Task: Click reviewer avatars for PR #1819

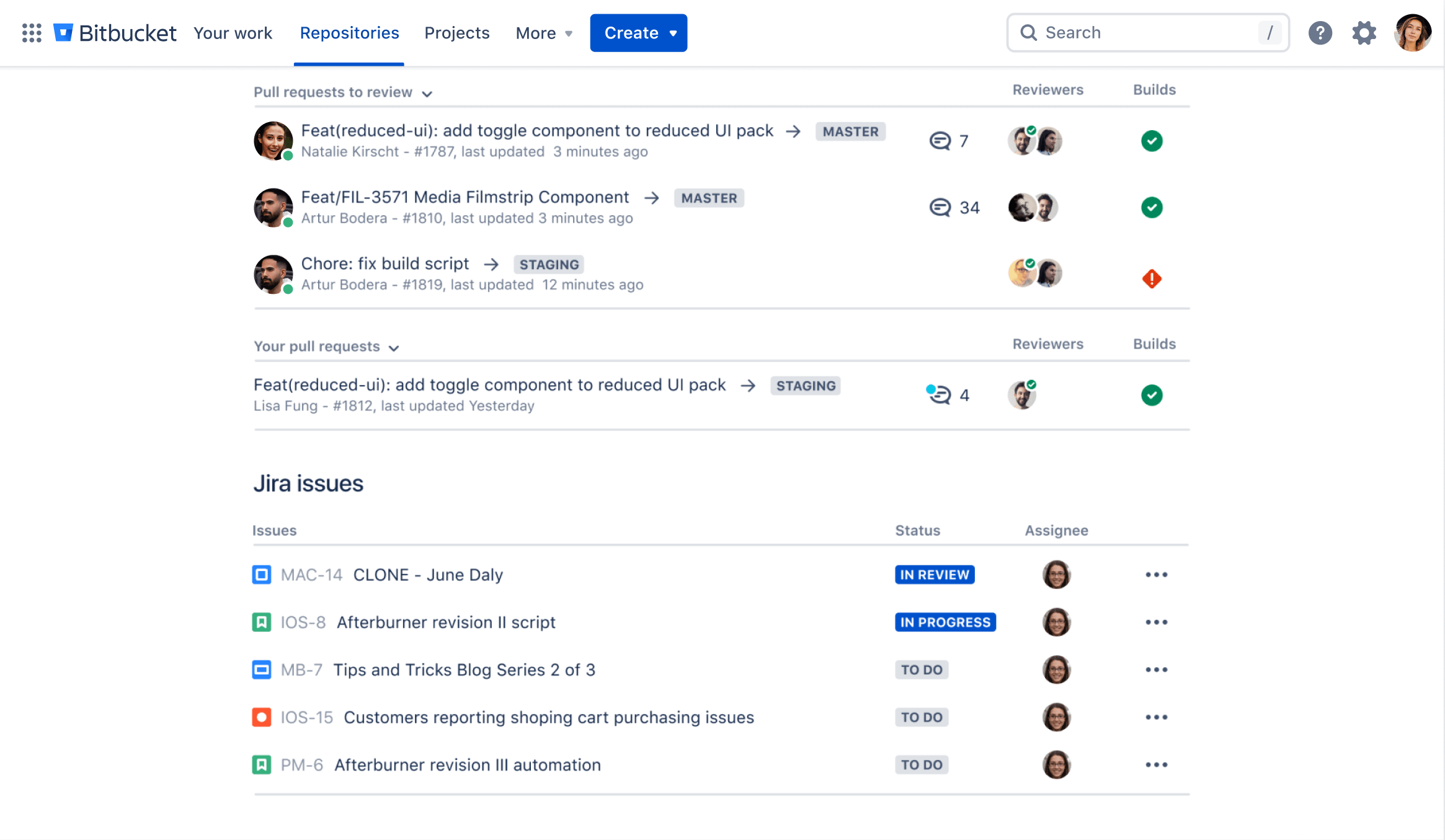Action: 1034,273
